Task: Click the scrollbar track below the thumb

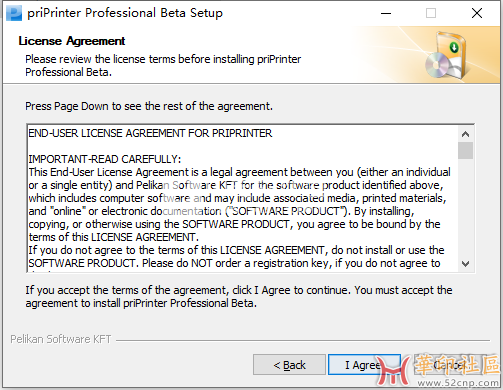Action: (x=465, y=207)
